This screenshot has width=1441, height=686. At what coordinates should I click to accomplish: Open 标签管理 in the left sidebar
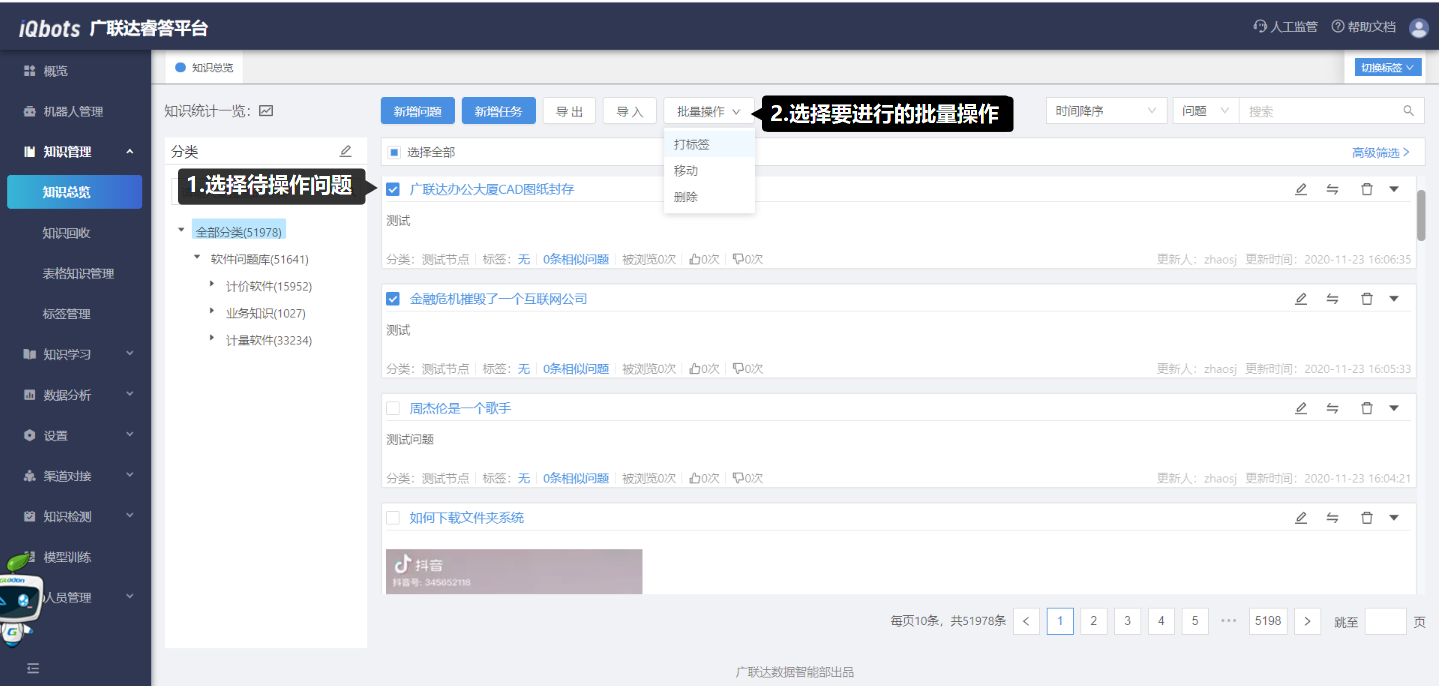[67, 314]
